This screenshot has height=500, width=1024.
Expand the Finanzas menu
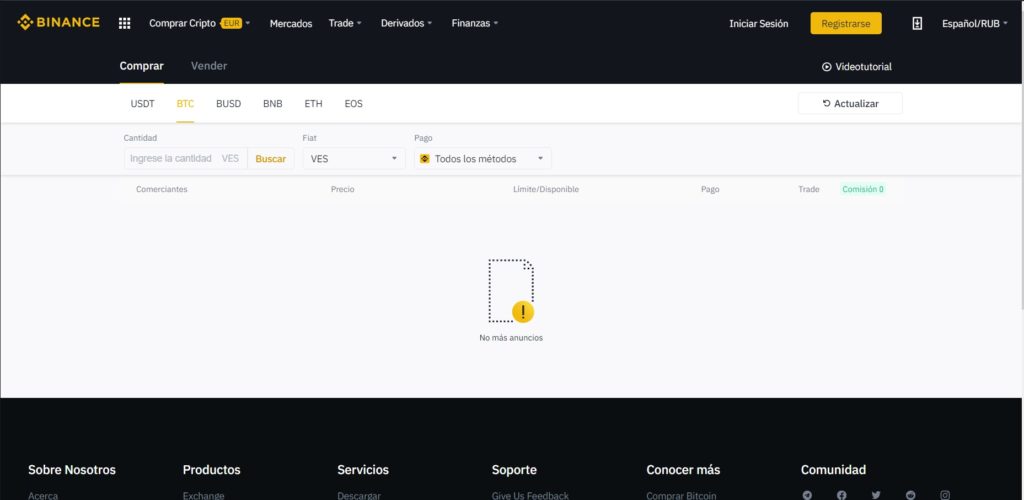click(x=475, y=23)
